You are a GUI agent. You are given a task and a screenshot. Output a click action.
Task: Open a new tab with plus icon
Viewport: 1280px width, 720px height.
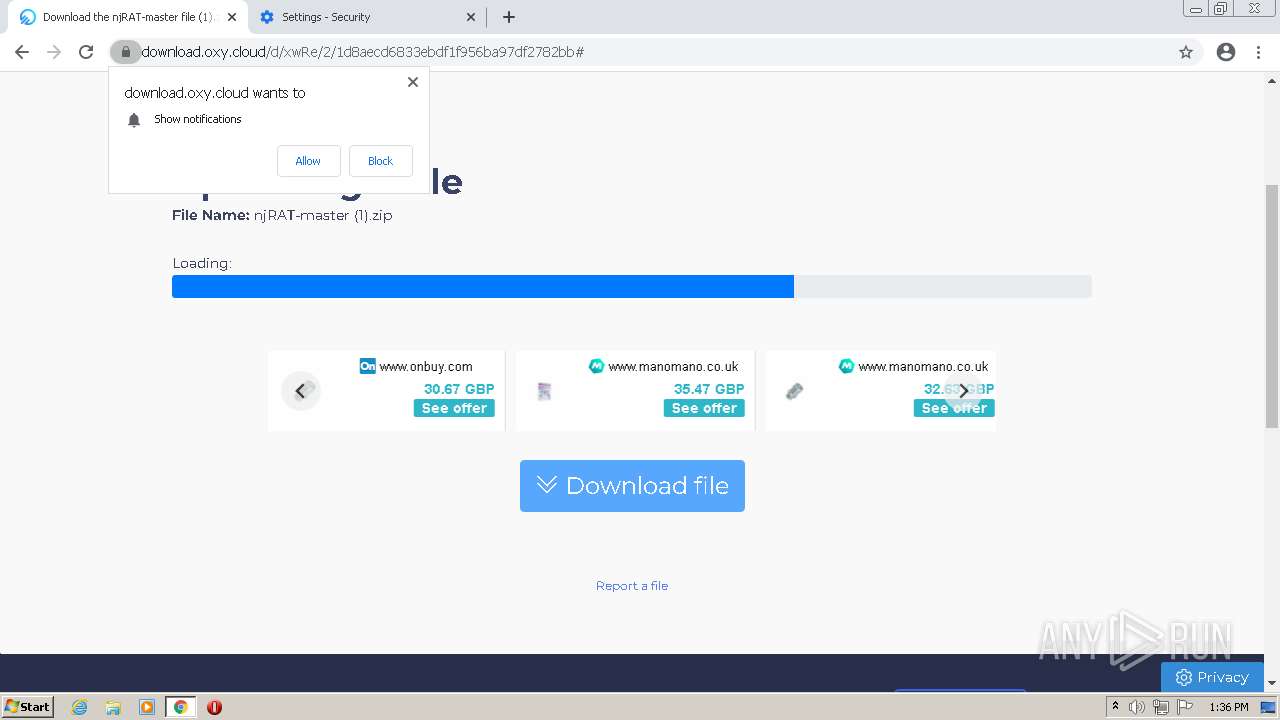[x=508, y=17]
